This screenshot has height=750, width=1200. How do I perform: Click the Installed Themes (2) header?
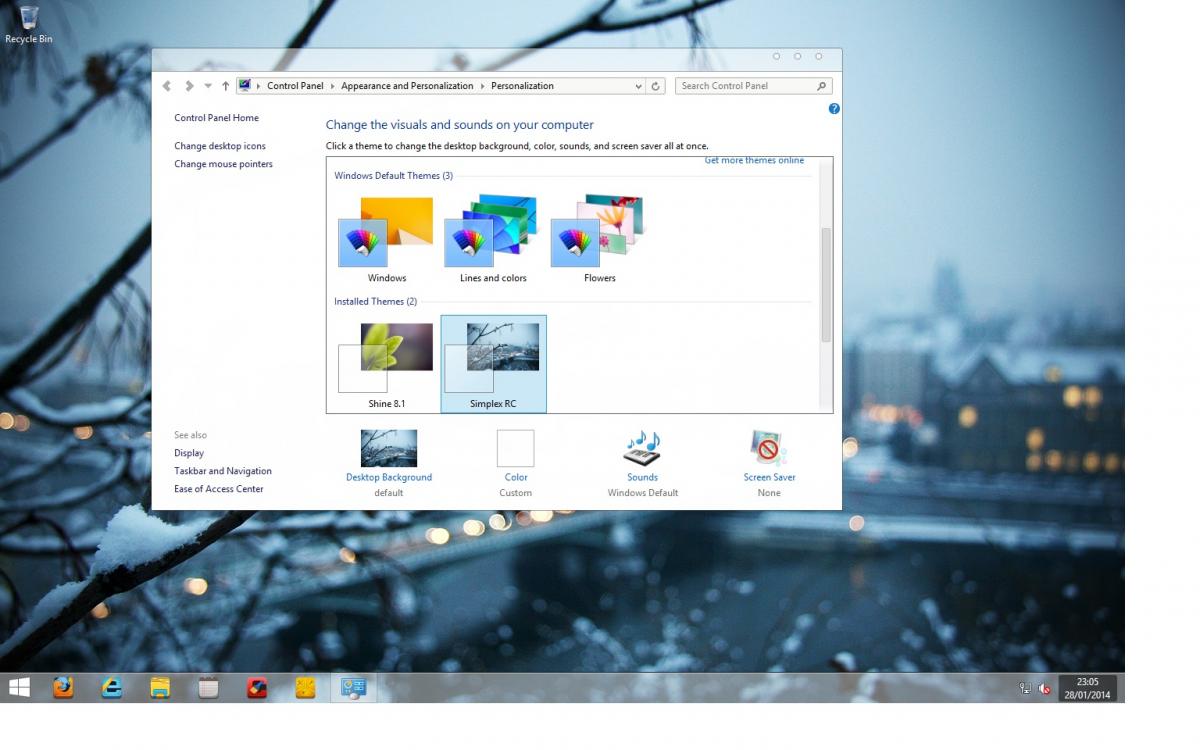(375, 301)
